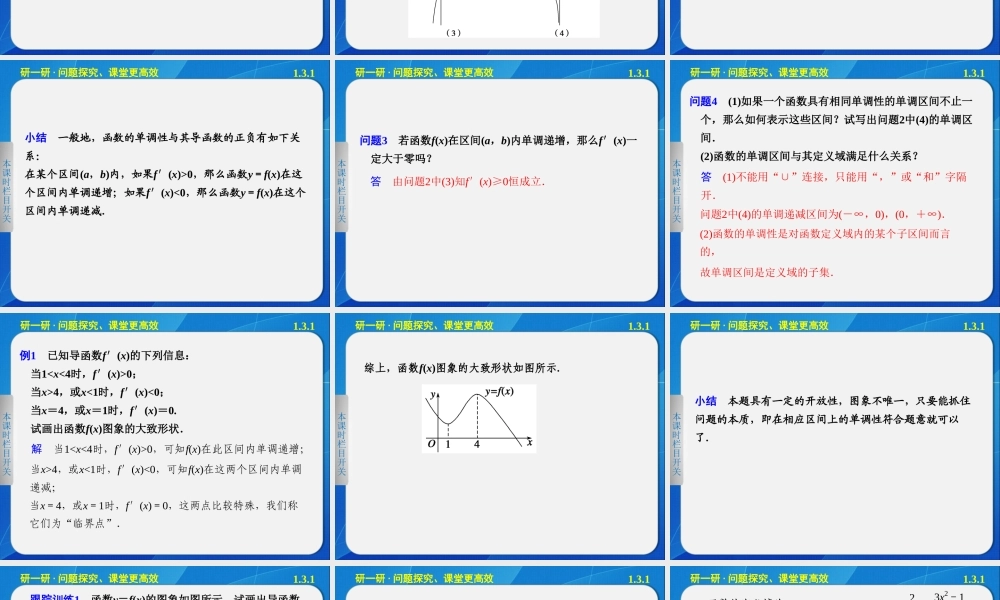Click the y=f(x) curve label in graph
The width and height of the screenshot is (1000, 600).
click(500, 391)
